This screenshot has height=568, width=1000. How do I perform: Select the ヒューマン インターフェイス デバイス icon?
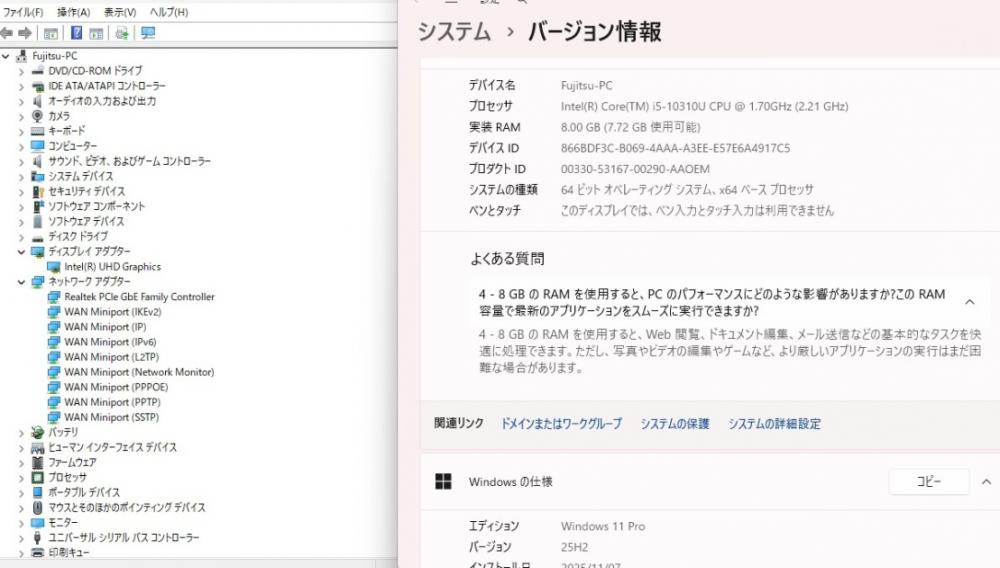38,448
